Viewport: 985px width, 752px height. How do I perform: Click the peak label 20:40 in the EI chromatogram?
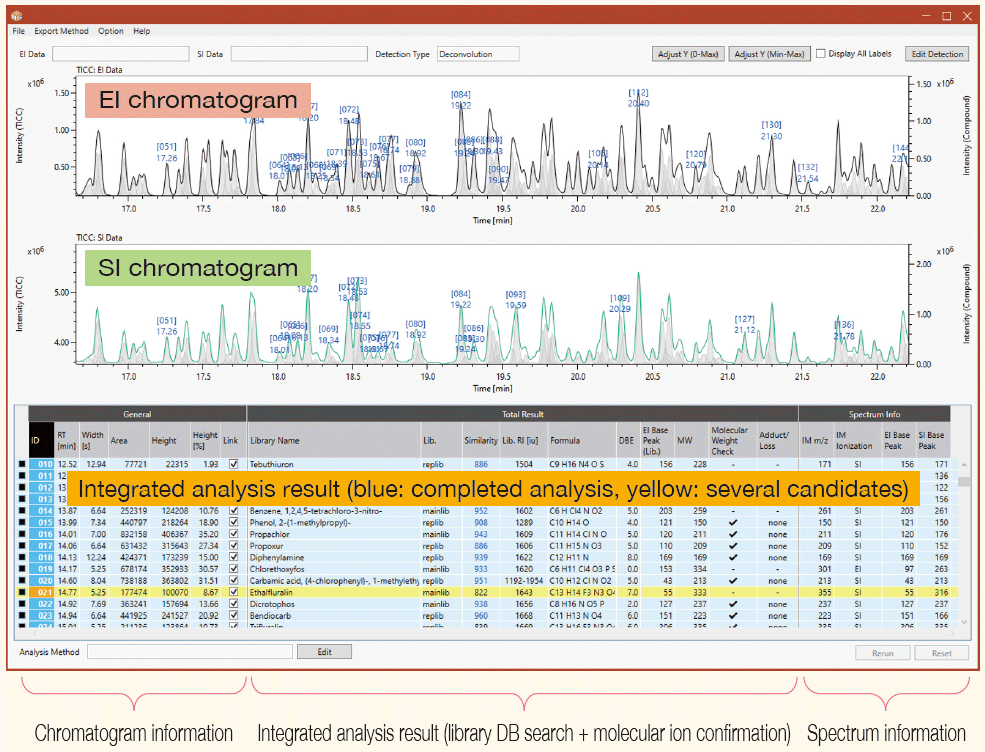pos(637,102)
